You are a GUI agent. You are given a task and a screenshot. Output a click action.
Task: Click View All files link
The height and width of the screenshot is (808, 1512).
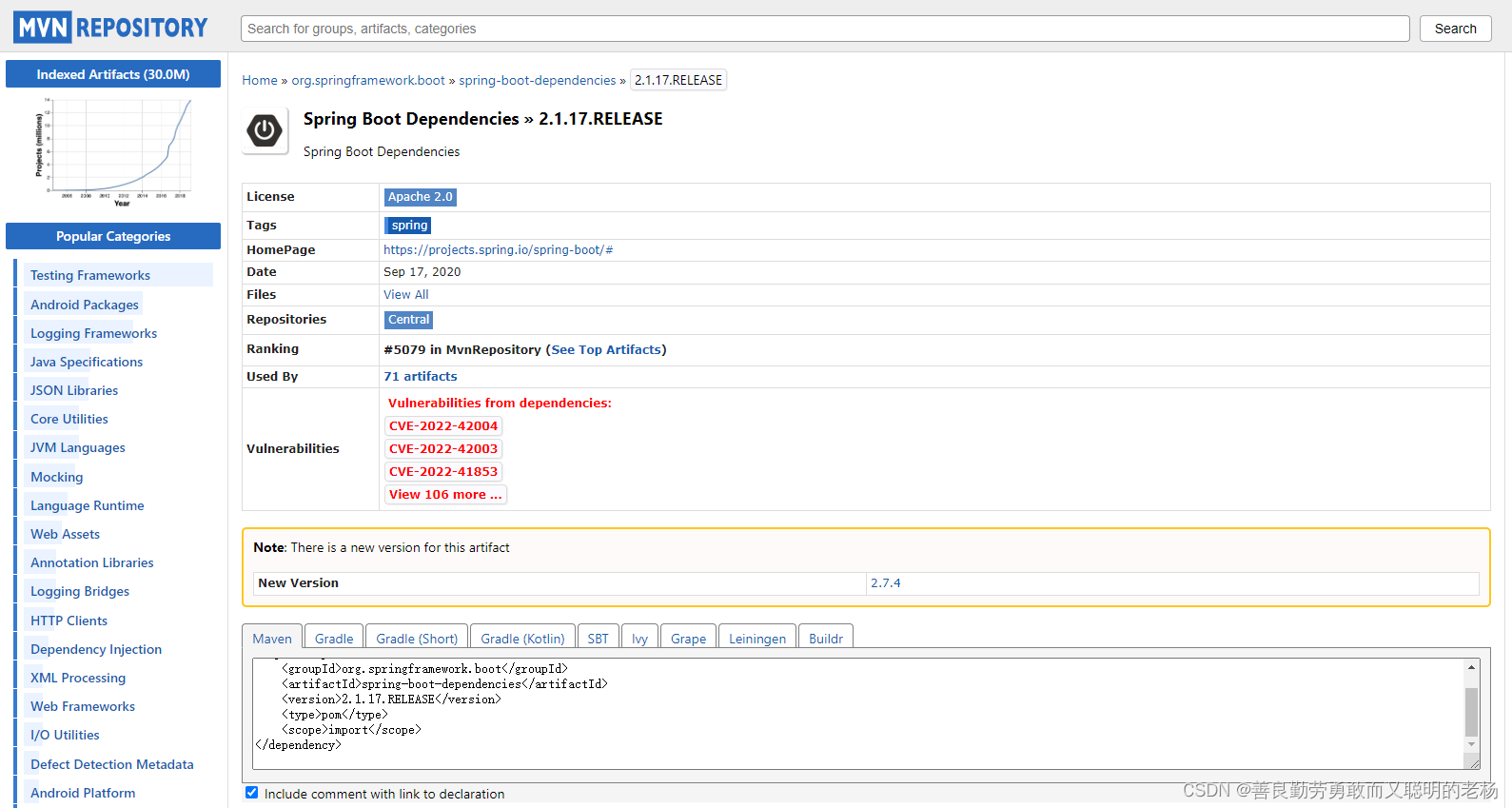(406, 295)
